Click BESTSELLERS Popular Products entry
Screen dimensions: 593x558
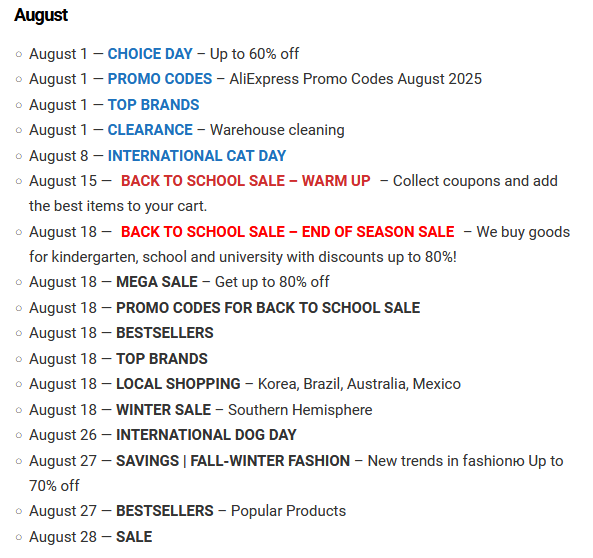tap(165, 511)
